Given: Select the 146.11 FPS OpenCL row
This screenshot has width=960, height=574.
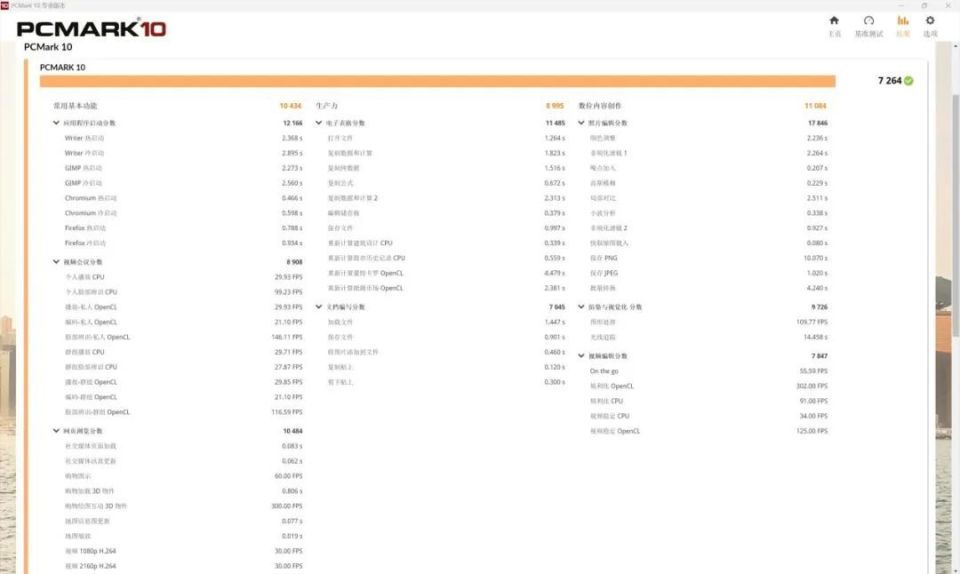Looking at the screenshot, I should click(x=183, y=337).
